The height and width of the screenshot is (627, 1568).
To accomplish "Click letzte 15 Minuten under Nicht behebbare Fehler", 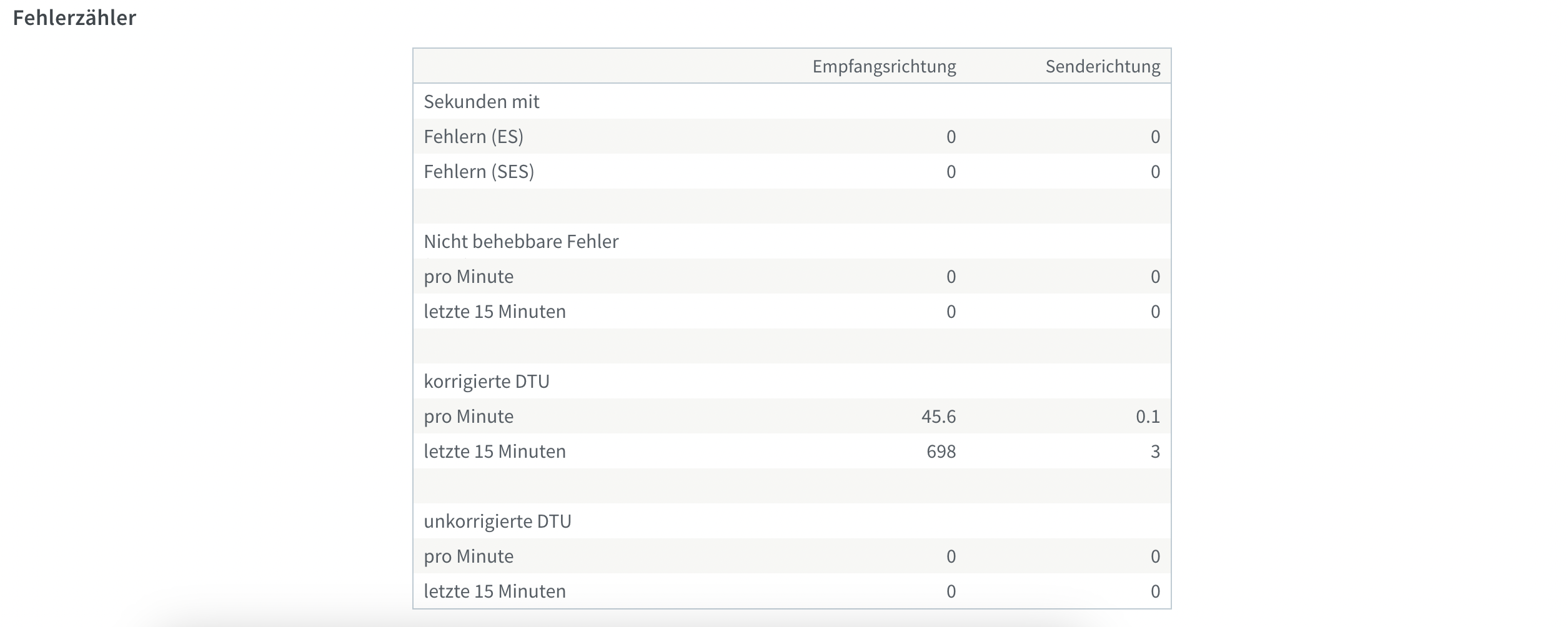I will coord(495,311).
